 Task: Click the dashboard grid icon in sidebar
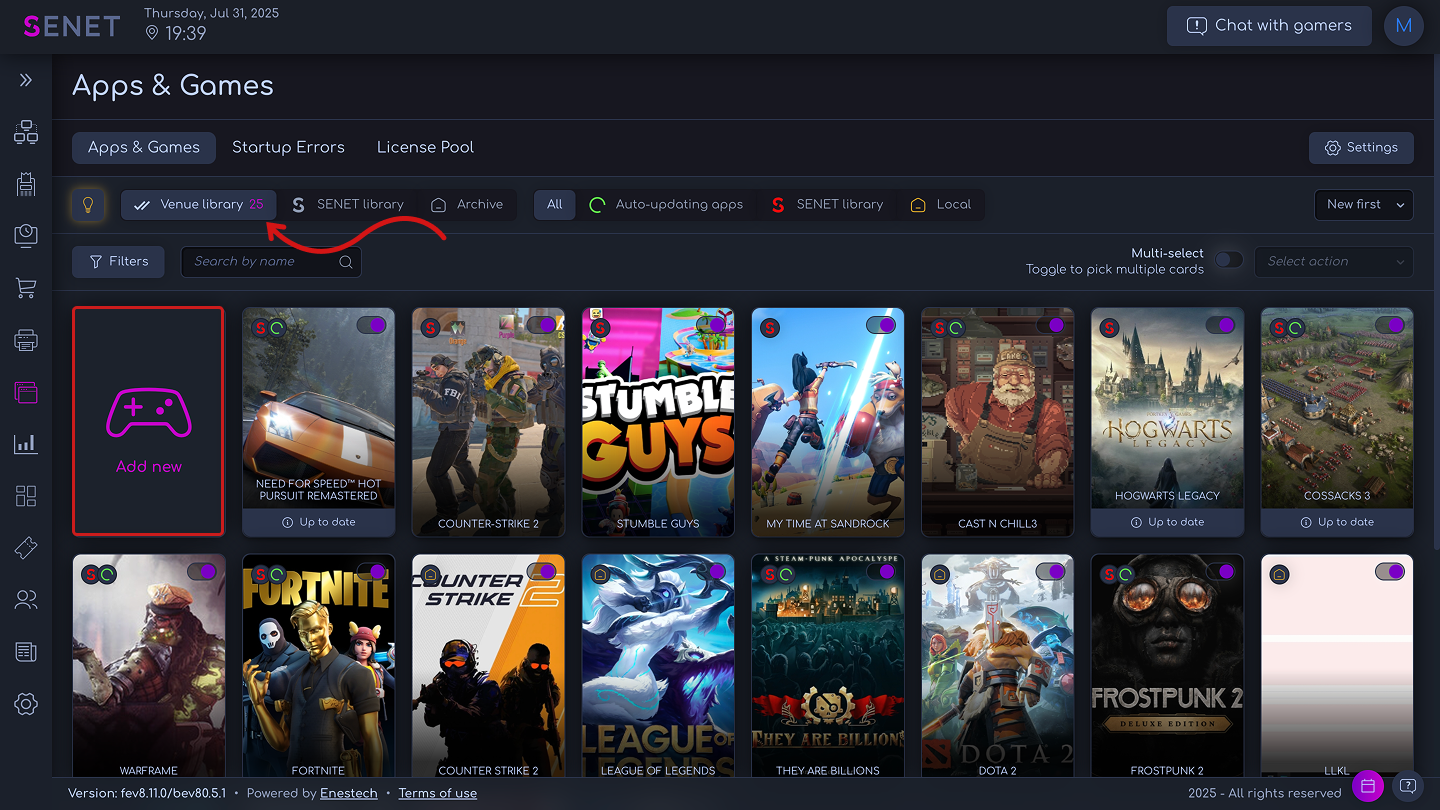pyautogui.click(x=25, y=495)
